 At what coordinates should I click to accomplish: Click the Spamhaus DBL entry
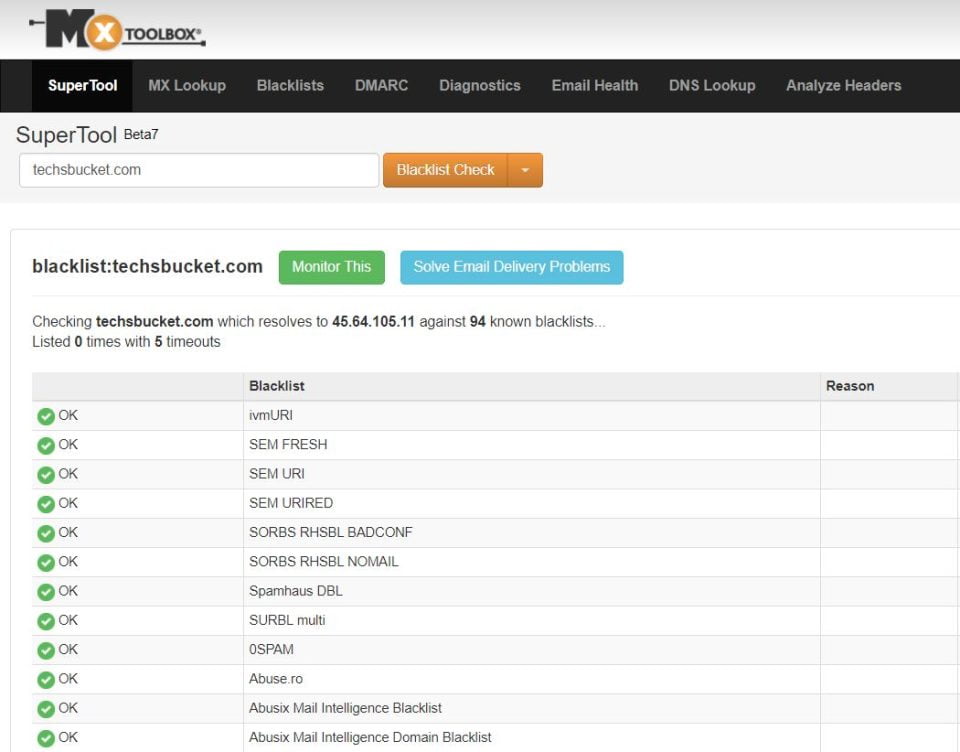(296, 591)
